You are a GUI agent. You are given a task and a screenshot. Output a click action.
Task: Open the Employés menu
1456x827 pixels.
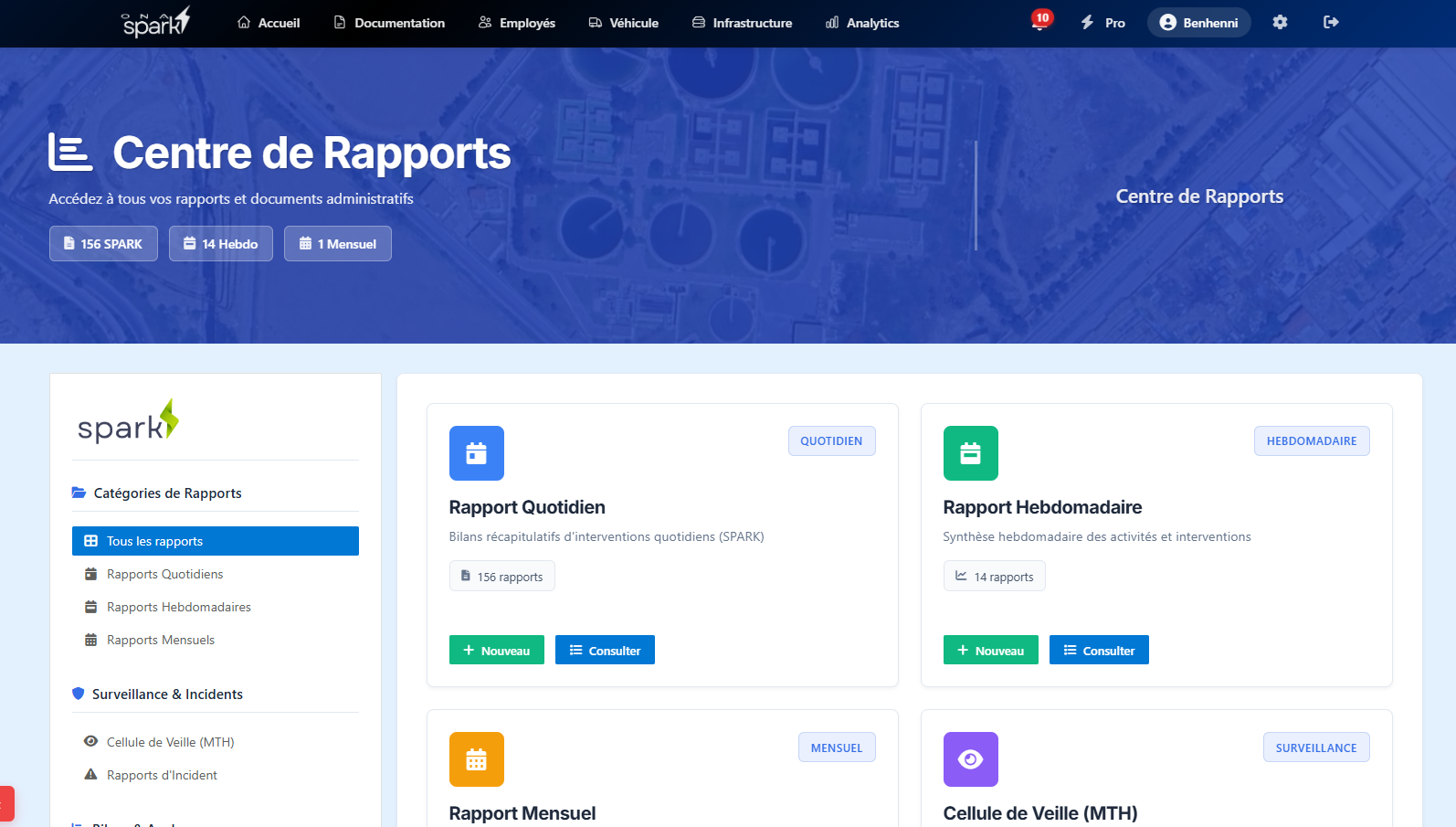(x=517, y=23)
